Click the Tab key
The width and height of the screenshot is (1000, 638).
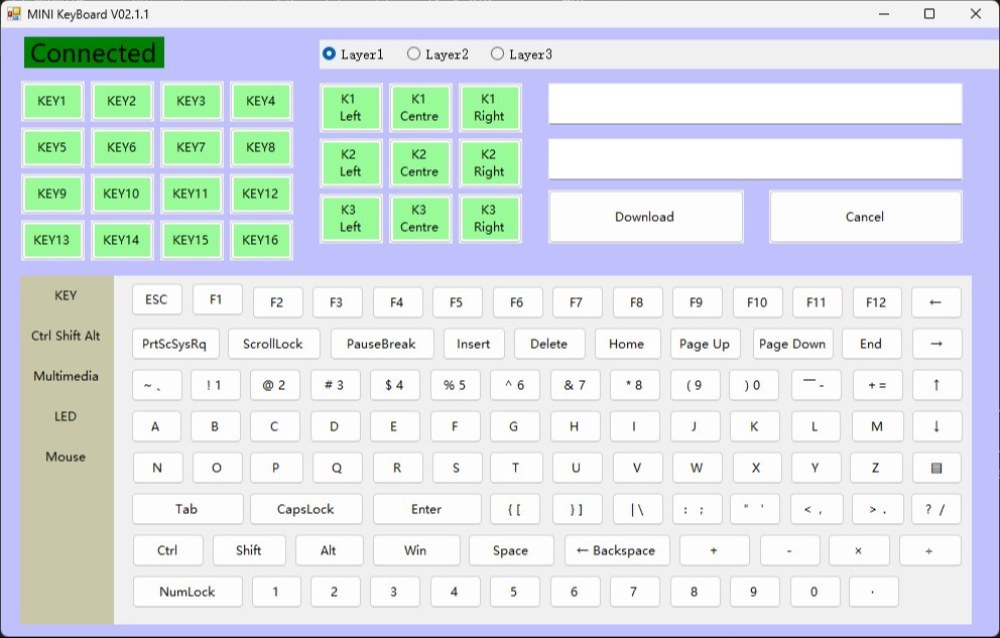point(187,509)
